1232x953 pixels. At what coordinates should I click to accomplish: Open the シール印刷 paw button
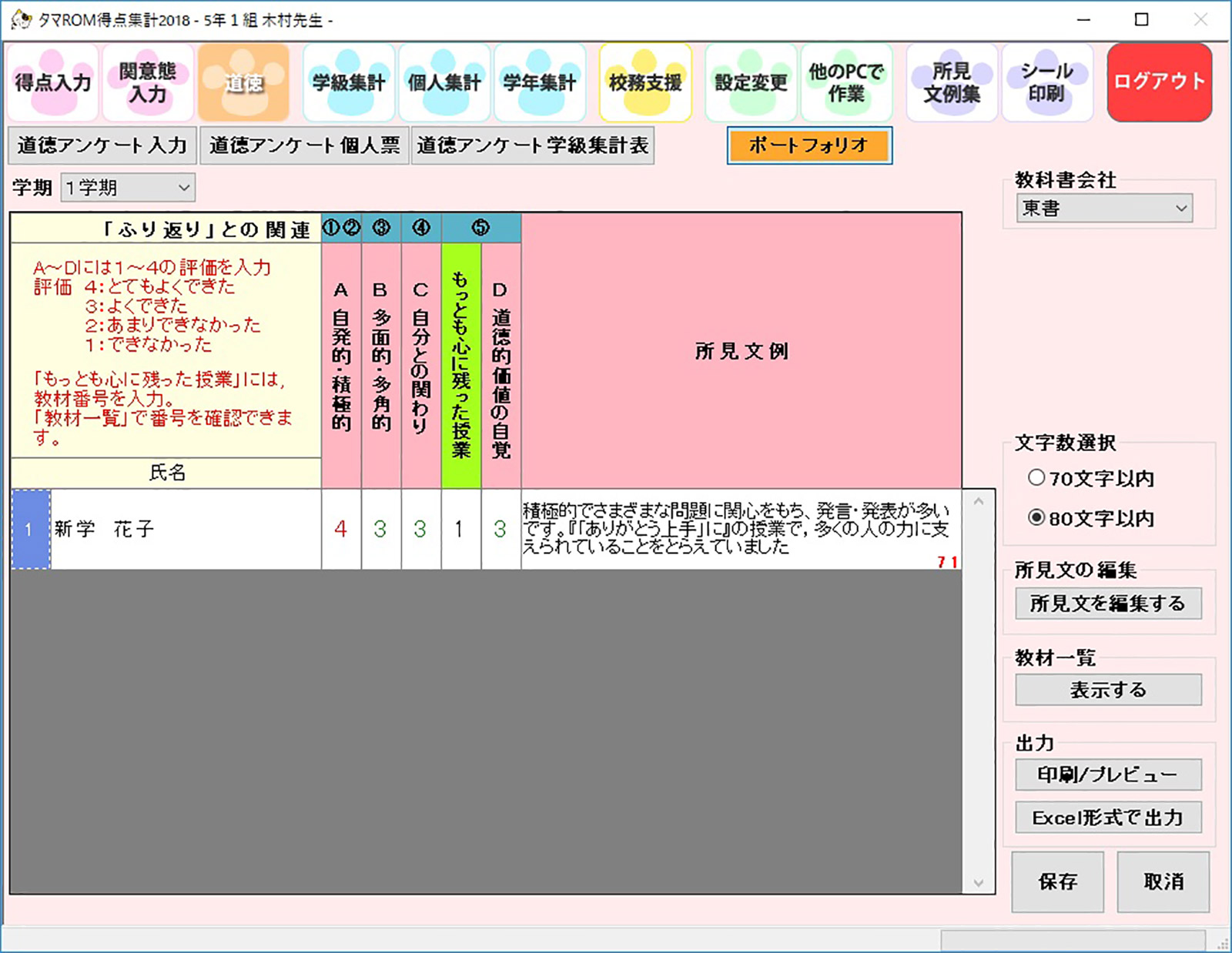[1047, 82]
